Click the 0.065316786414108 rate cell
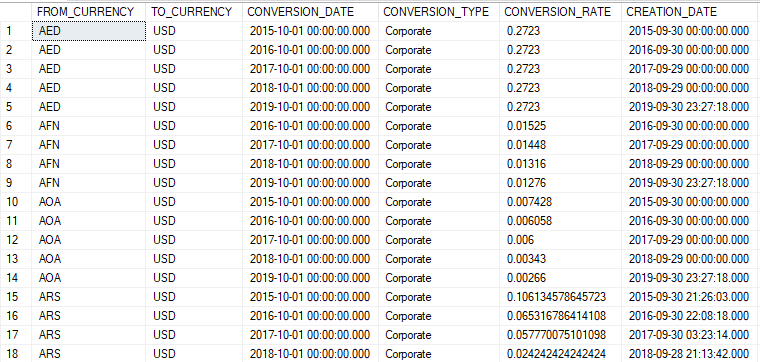Image resolution: width=760 pixels, height=362 pixels. [561, 316]
